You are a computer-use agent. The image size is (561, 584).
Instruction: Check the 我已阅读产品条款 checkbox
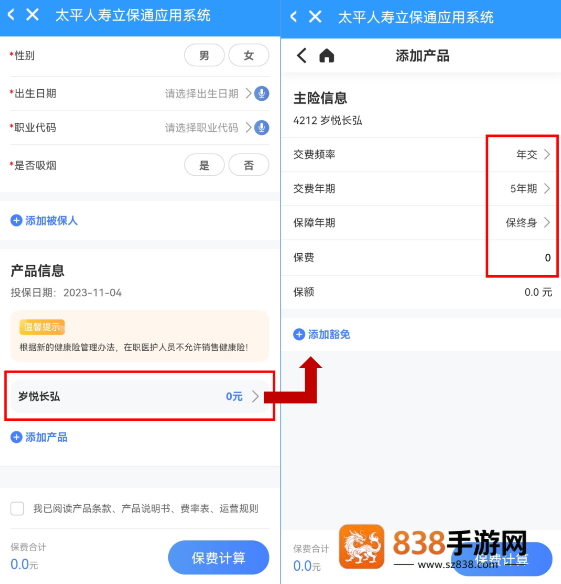pos(17,508)
